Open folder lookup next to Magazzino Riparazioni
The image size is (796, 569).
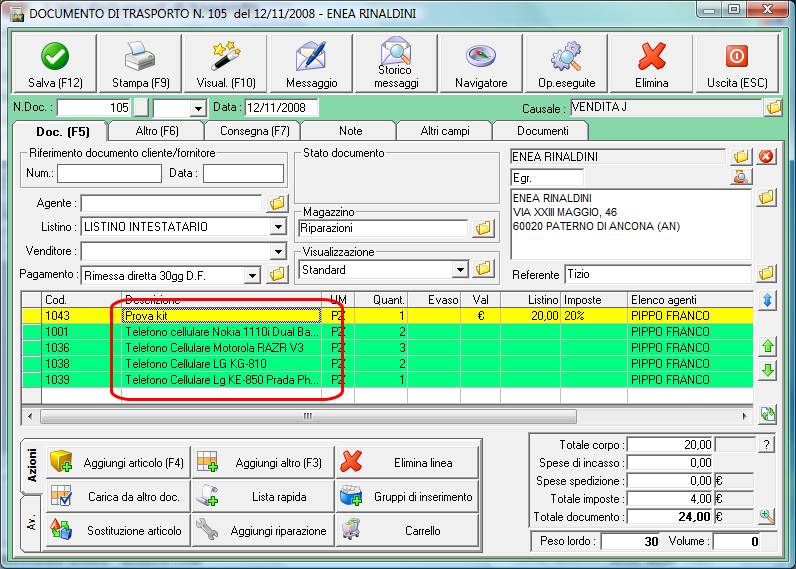[483, 228]
